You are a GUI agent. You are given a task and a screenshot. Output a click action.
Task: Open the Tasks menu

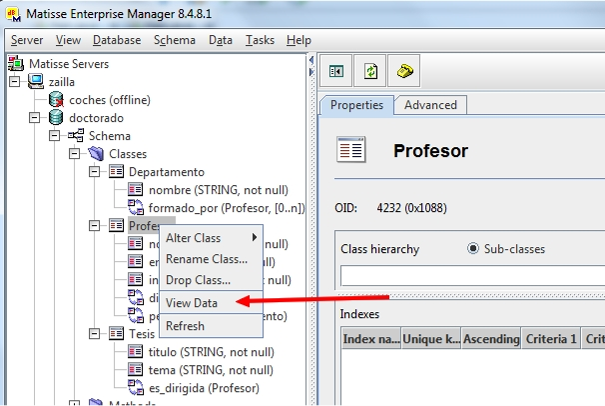pos(260,40)
